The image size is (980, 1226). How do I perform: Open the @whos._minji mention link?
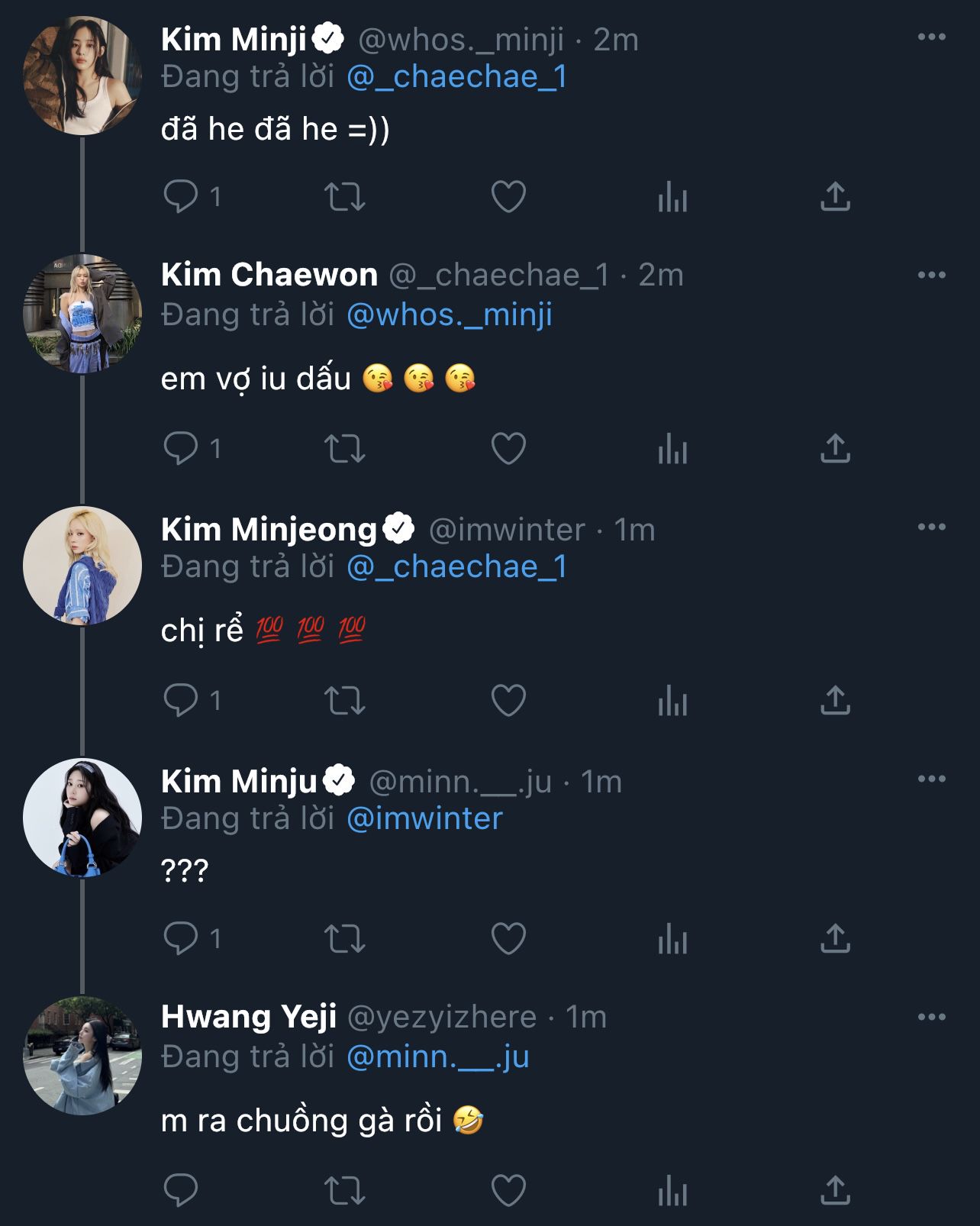(450, 315)
